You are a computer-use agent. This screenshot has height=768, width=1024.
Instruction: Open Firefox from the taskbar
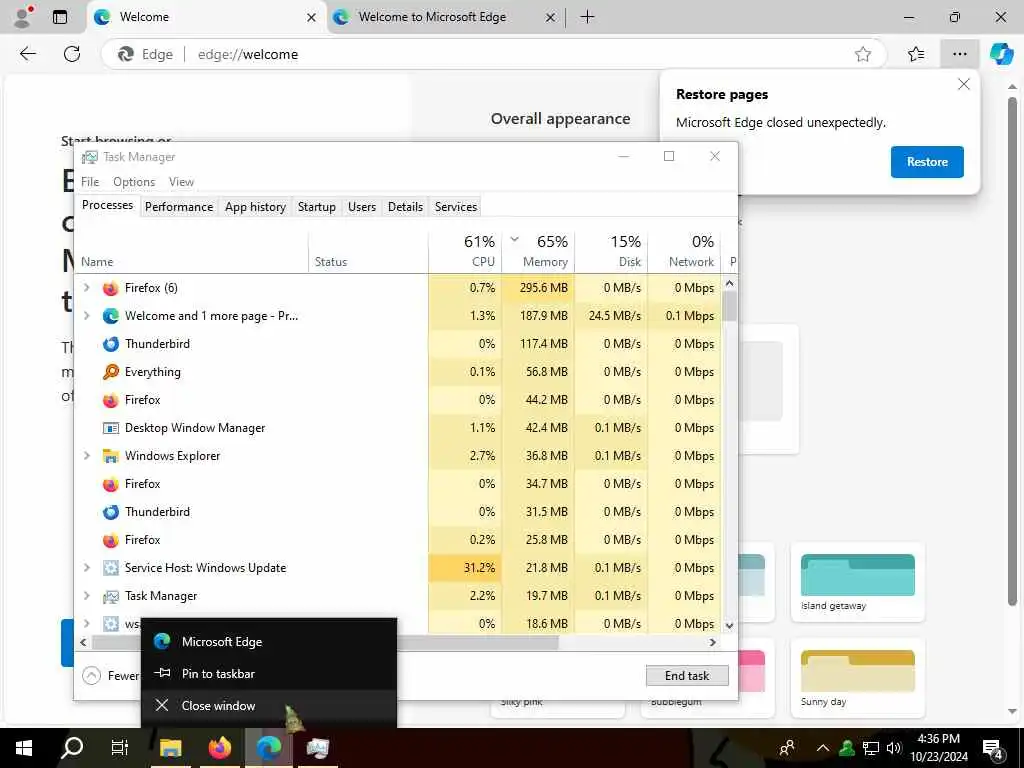click(x=220, y=748)
